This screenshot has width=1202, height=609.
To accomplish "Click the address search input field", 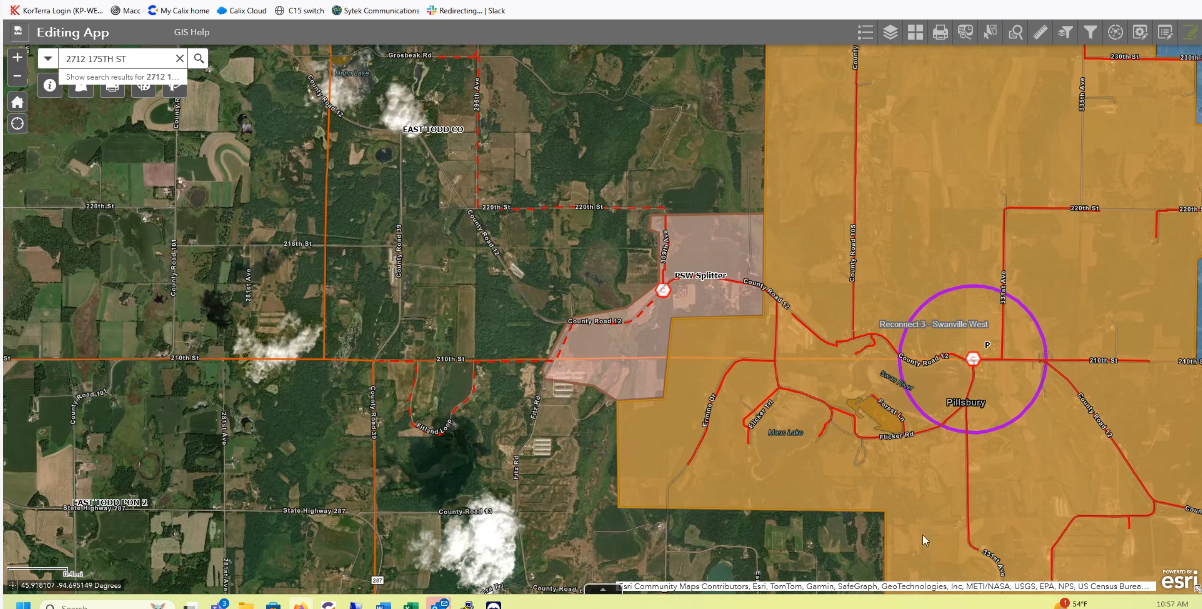I will (x=115, y=59).
